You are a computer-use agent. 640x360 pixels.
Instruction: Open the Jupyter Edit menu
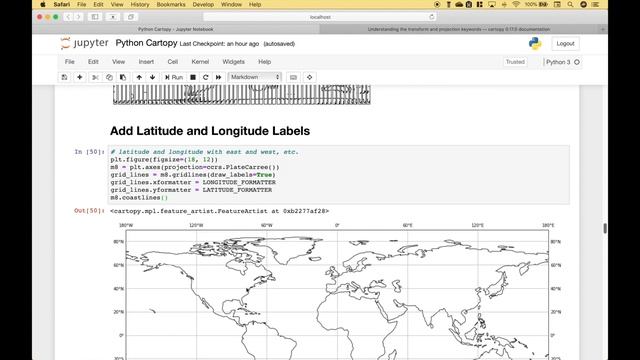tap(93, 62)
